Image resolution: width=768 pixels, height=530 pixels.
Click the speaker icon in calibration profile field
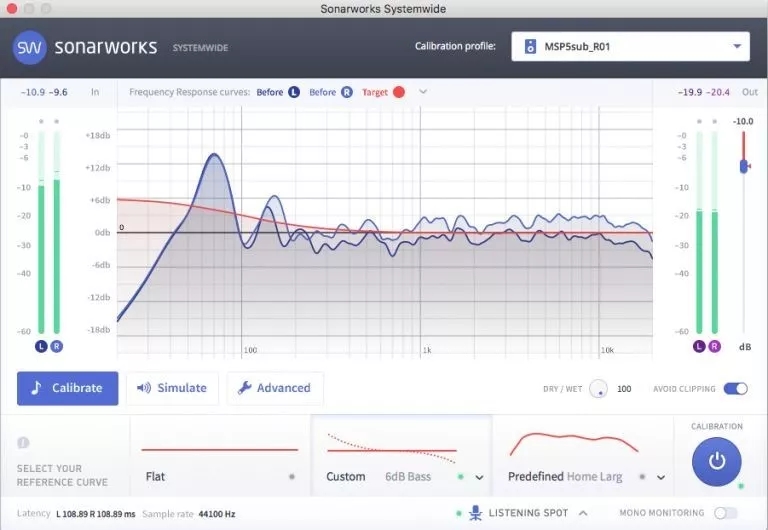(x=531, y=46)
